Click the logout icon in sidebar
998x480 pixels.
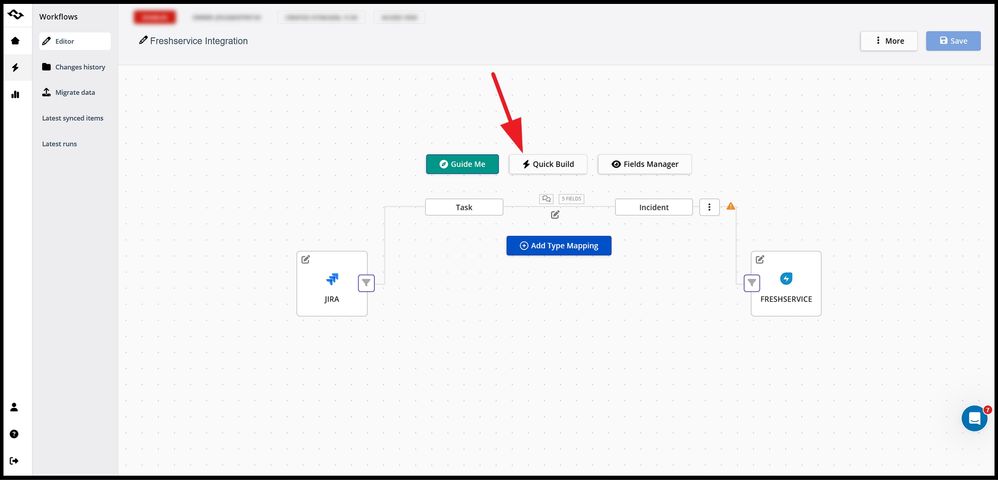pos(14,461)
